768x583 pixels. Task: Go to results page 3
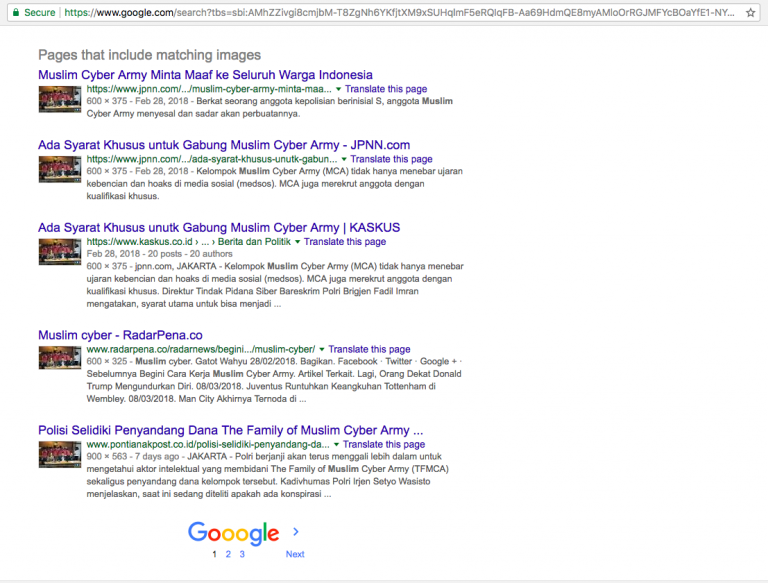(x=242, y=554)
